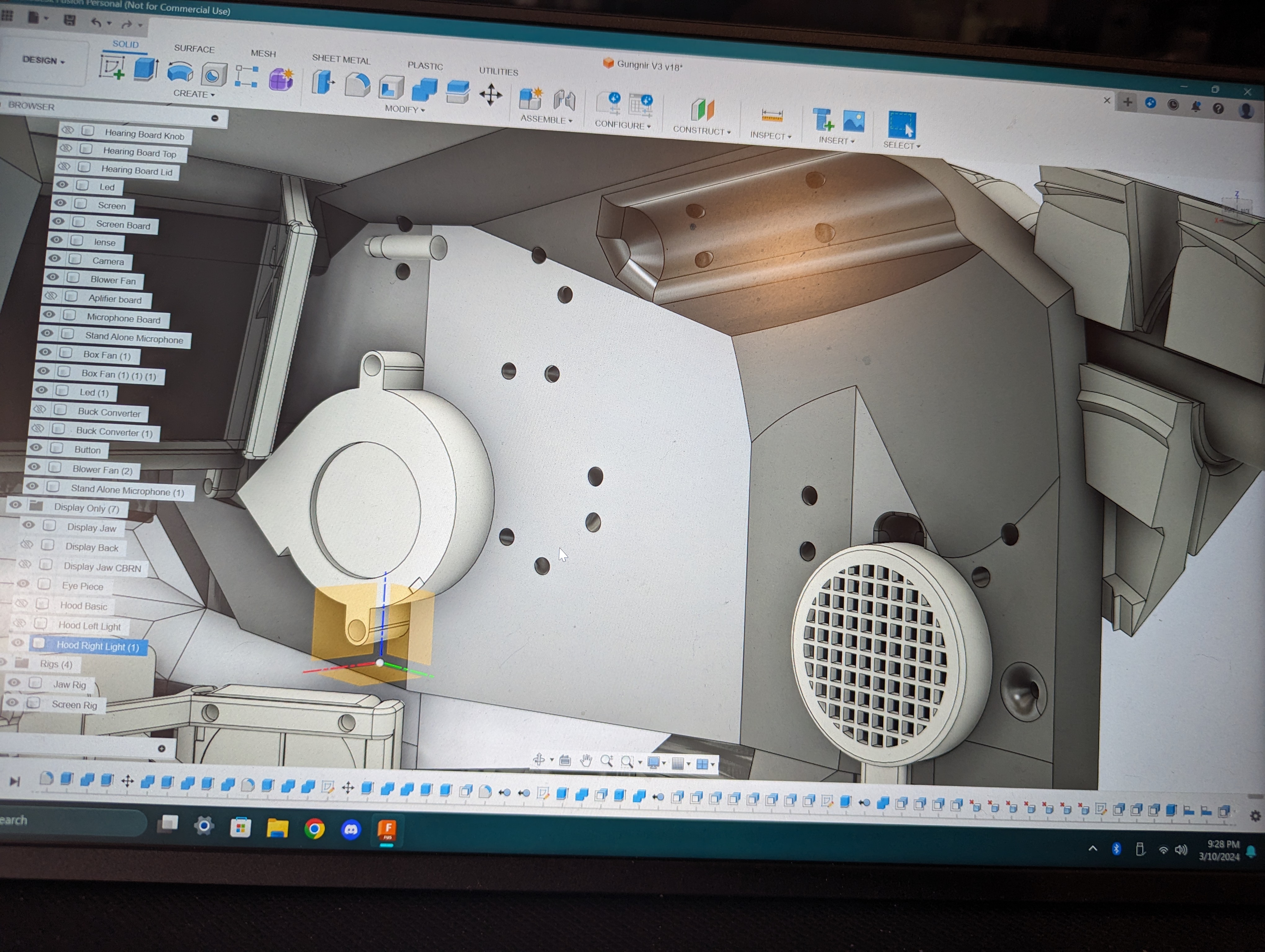The image size is (1265, 952).
Task: Select Hood Right Light (1) in browser
Action: (x=98, y=646)
